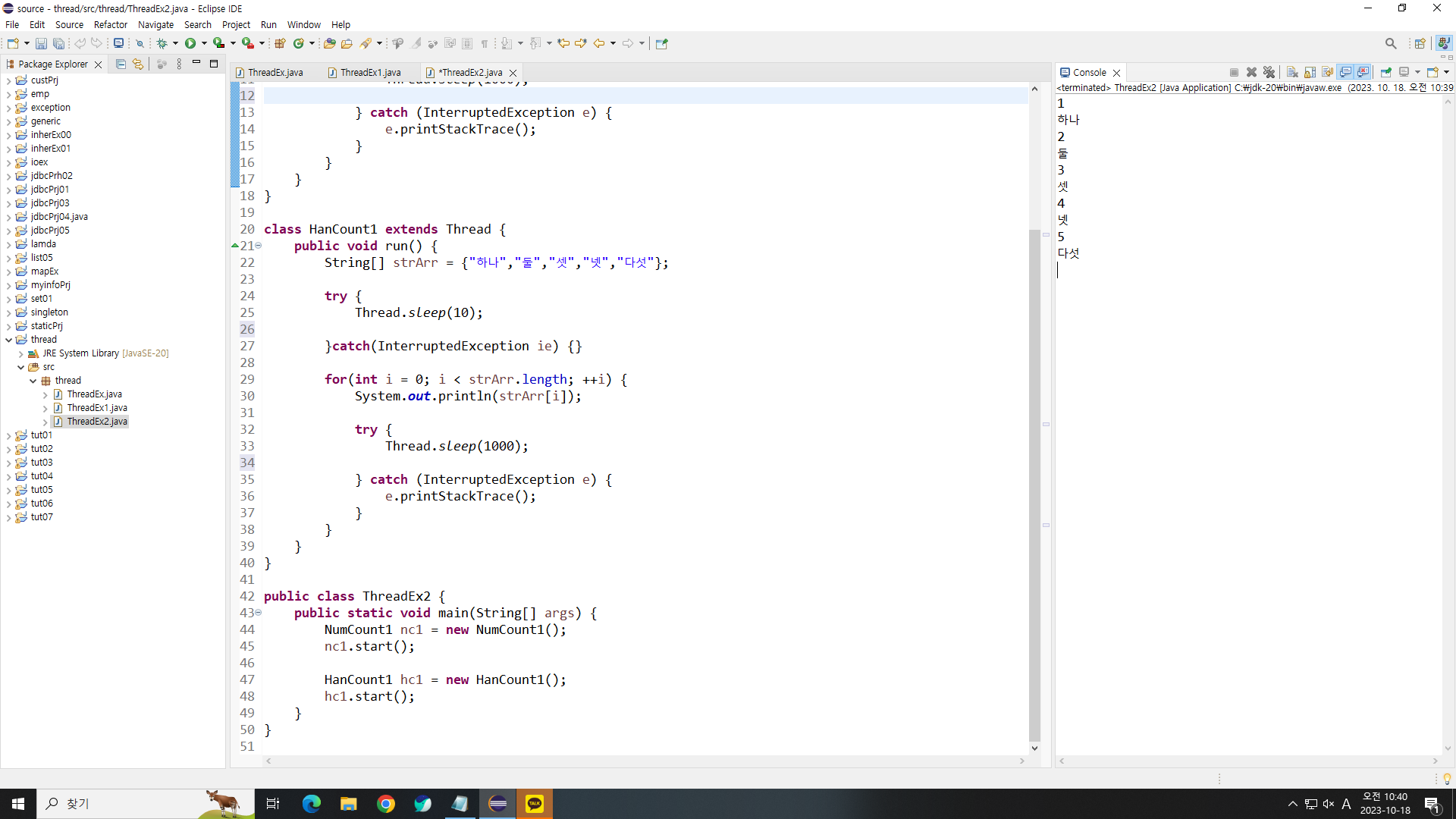The height and width of the screenshot is (819, 1456).
Task: Click the Open Type toolbar icon
Action: pos(329,43)
